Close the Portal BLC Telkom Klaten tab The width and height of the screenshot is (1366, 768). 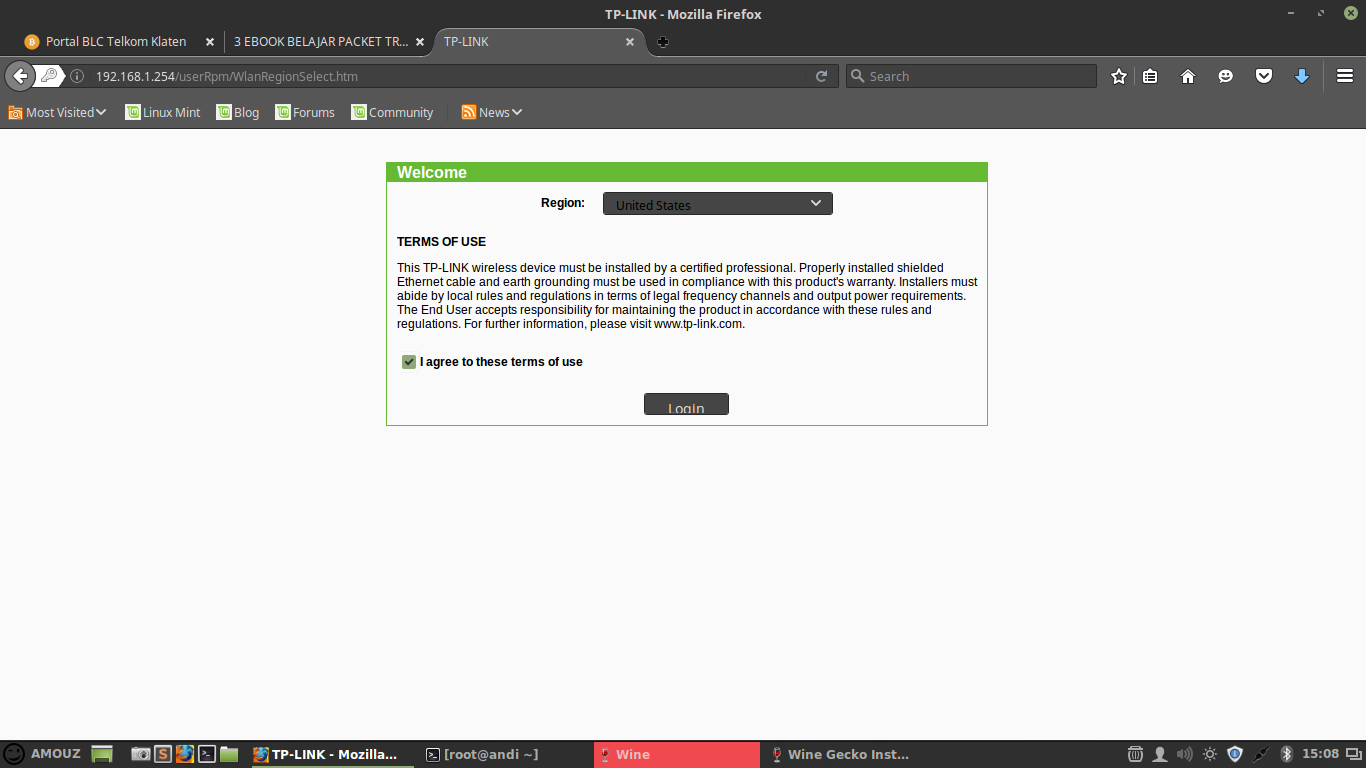(x=210, y=42)
